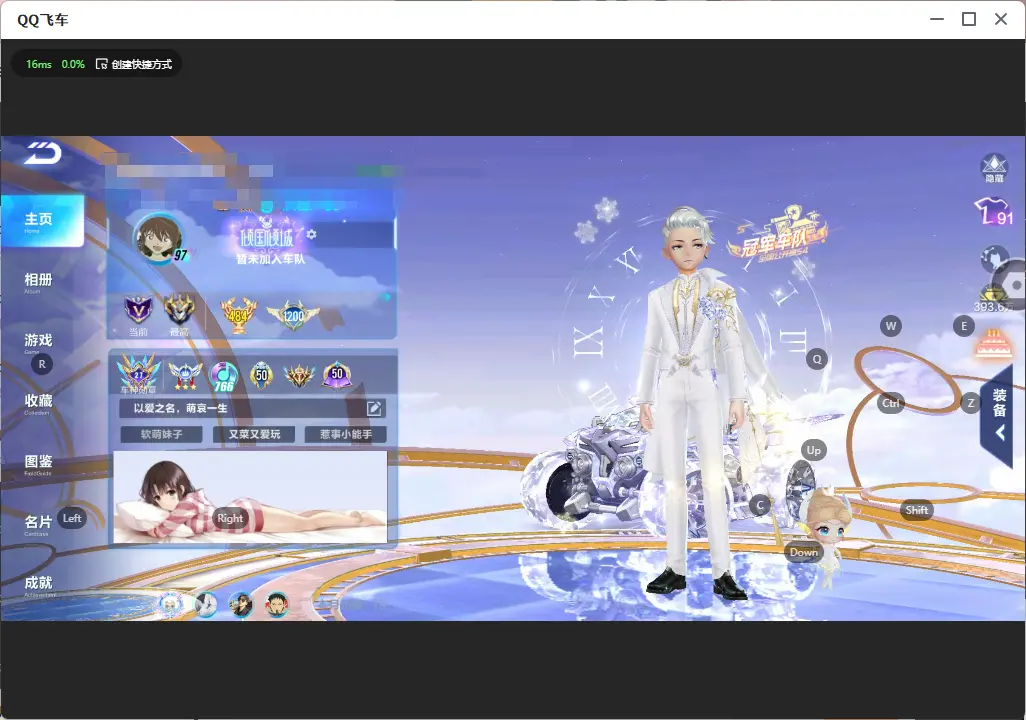Open the 成就 Achievement tab
1026x720 pixels.
tap(38, 585)
